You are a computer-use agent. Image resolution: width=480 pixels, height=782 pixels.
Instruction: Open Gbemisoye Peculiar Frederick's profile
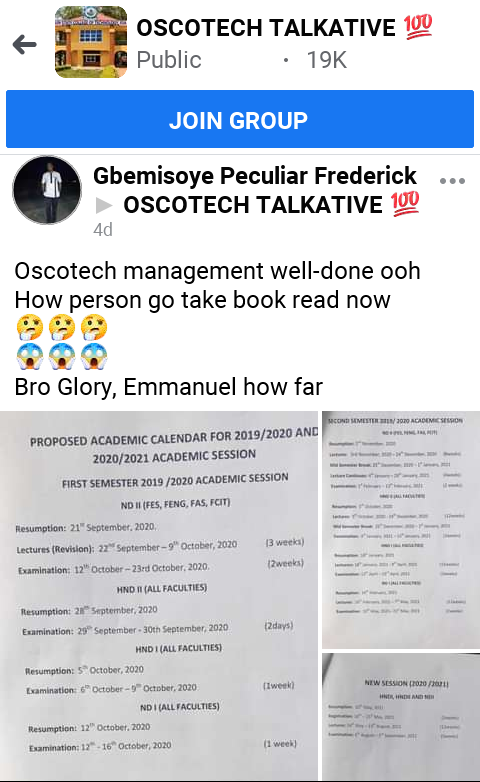click(x=255, y=176)
